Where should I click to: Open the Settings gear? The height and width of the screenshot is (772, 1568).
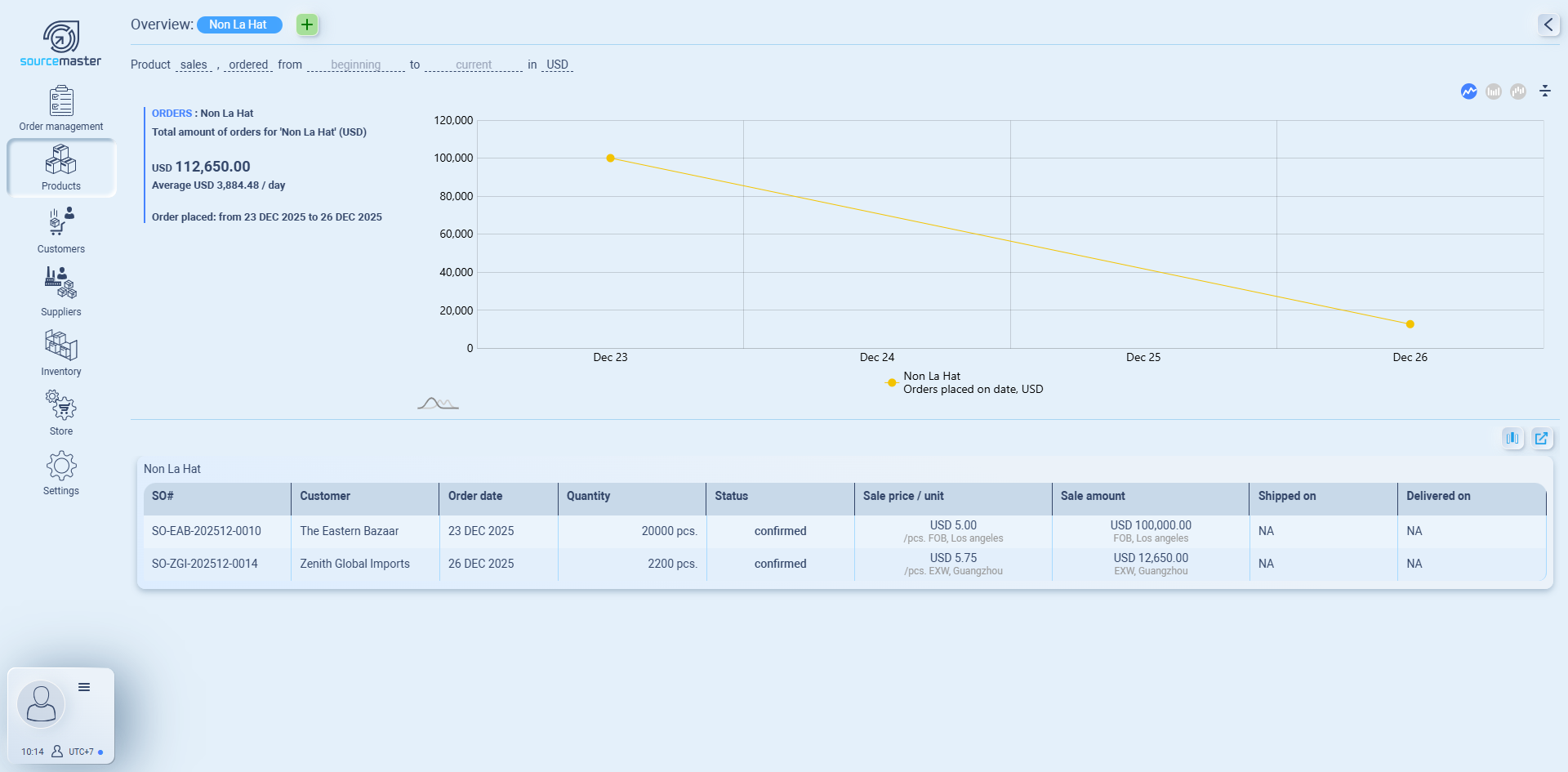(61, 473)
